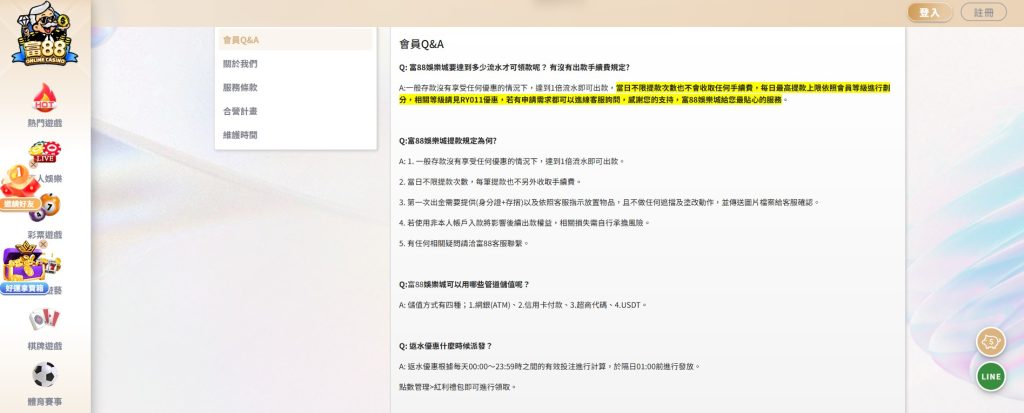The height and width of the screenshot is (413, 1024).
Task: Click answer item 4 about 非本人帳戶入款
Action: [524, 223]
